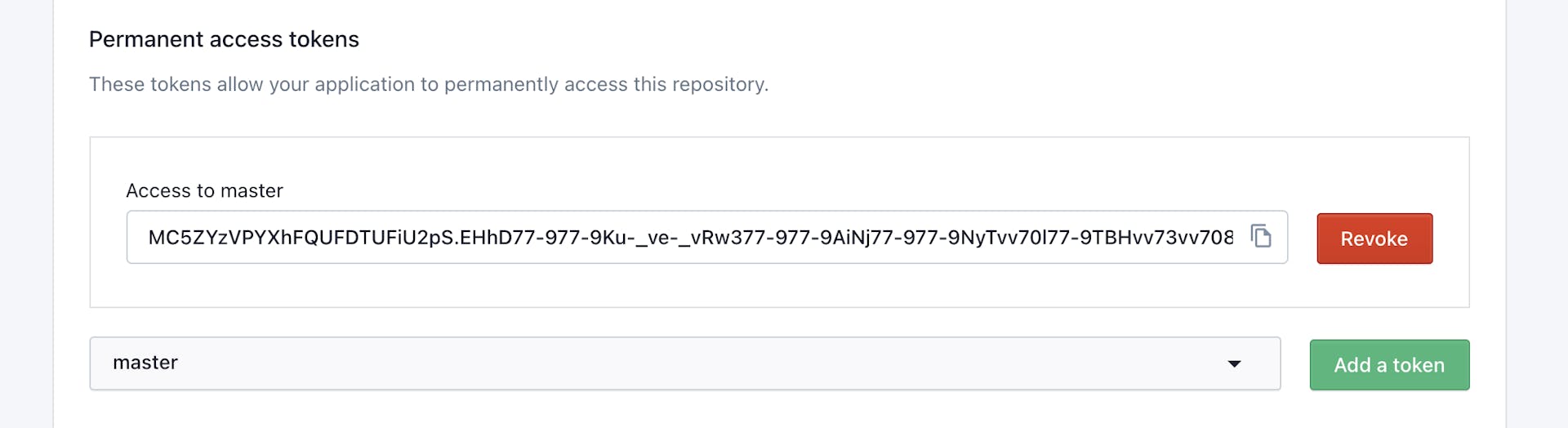
Task: Click the middle of the token string
Action: [x=690, y=238]
